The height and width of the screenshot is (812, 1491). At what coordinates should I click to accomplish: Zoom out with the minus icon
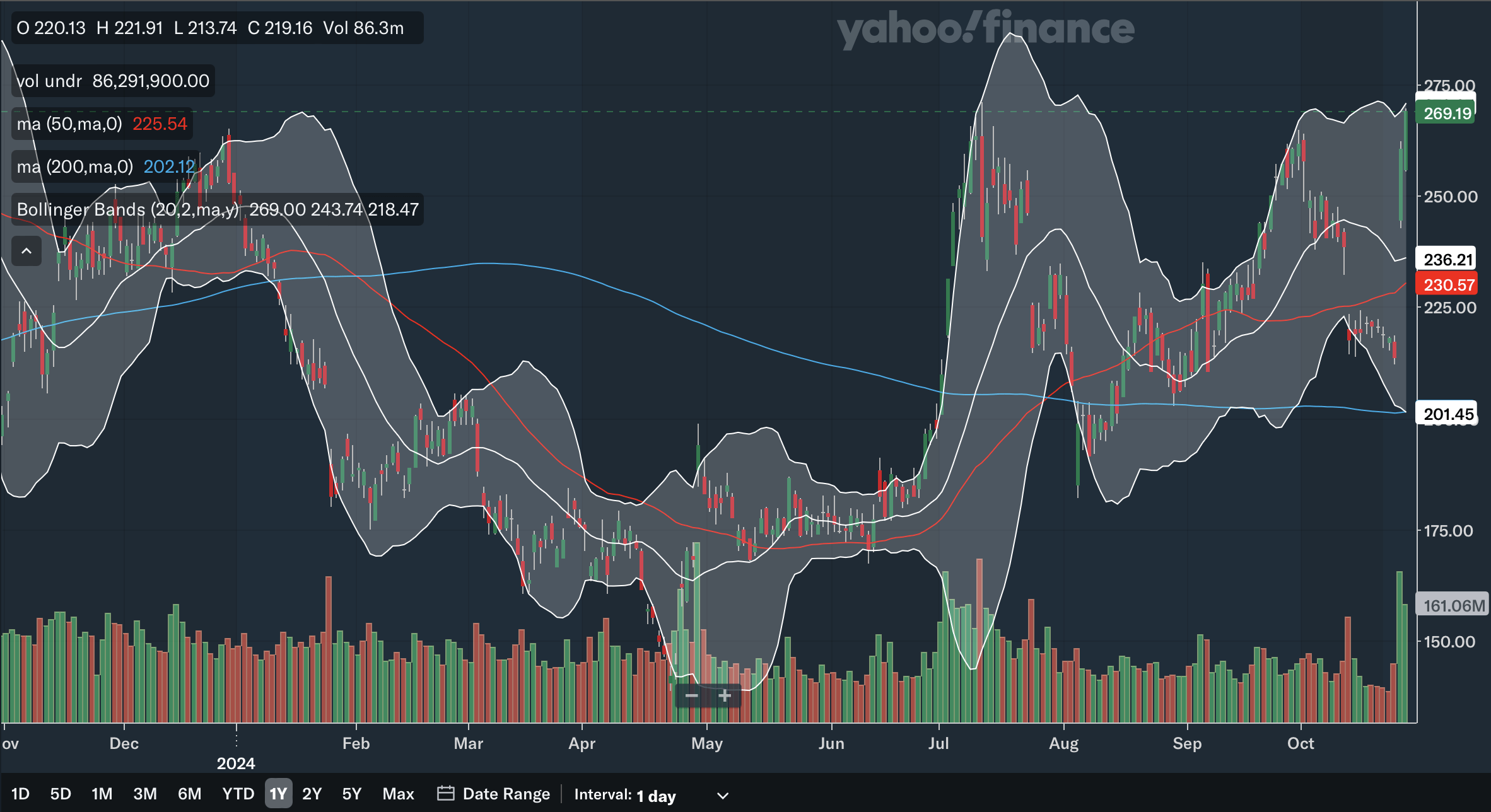pyautogui.click(x=691, y=696)
